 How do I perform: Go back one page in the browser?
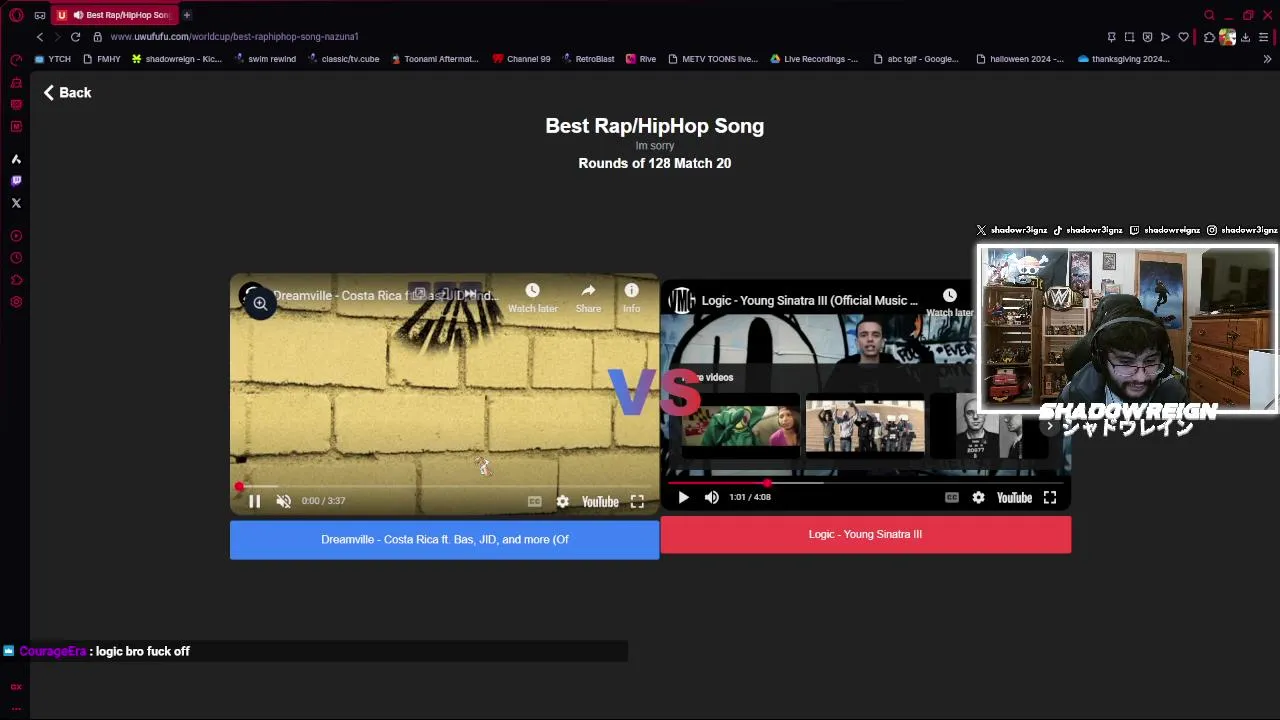click(x=40, y=37)
